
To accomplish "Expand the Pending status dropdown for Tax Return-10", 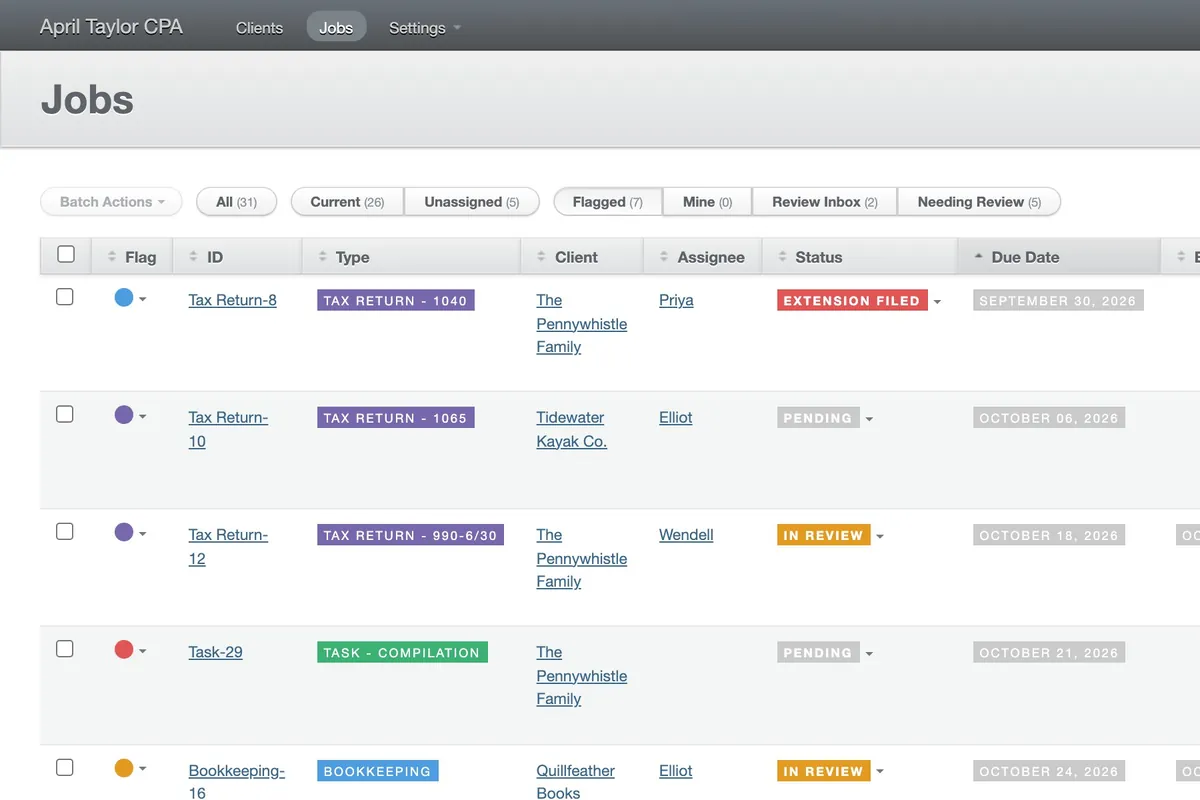I will click(869, 419).
